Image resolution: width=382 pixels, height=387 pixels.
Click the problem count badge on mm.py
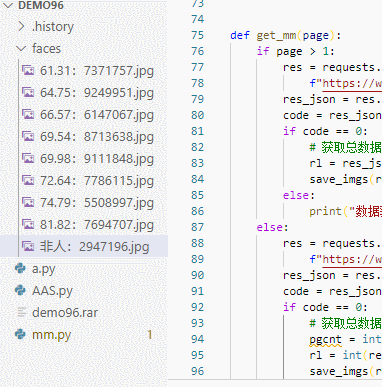pos(150,334)
